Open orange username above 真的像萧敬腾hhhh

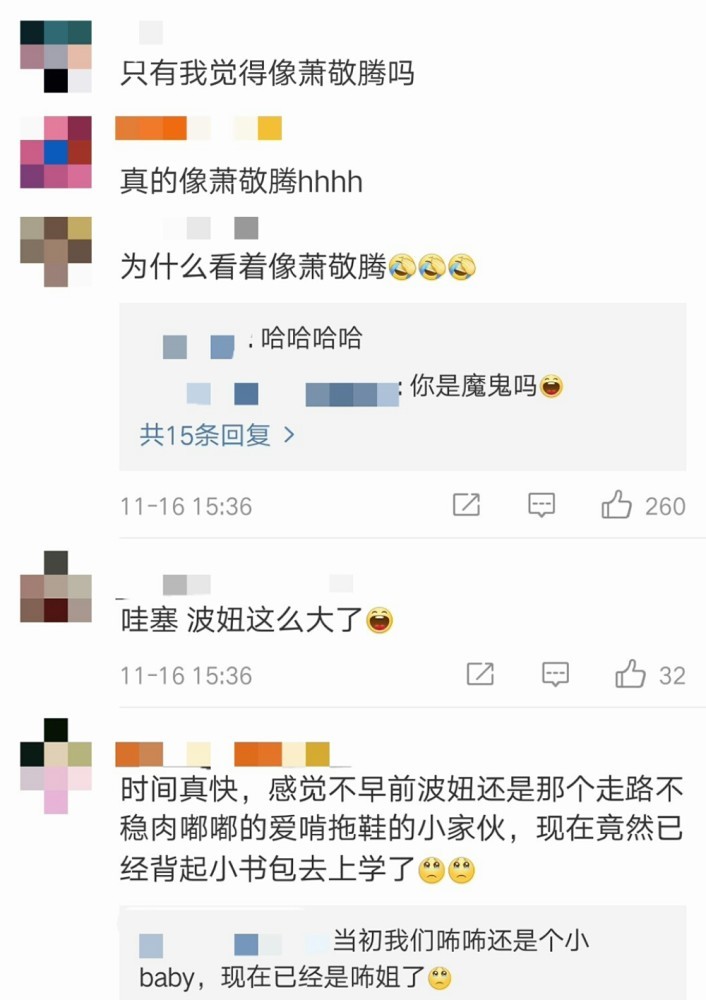(198, 128)
